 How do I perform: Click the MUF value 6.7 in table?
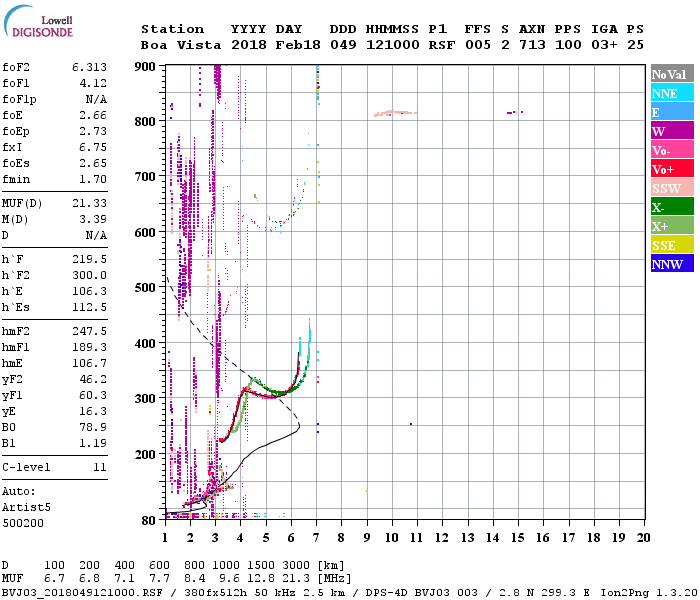tap(54, 579)
